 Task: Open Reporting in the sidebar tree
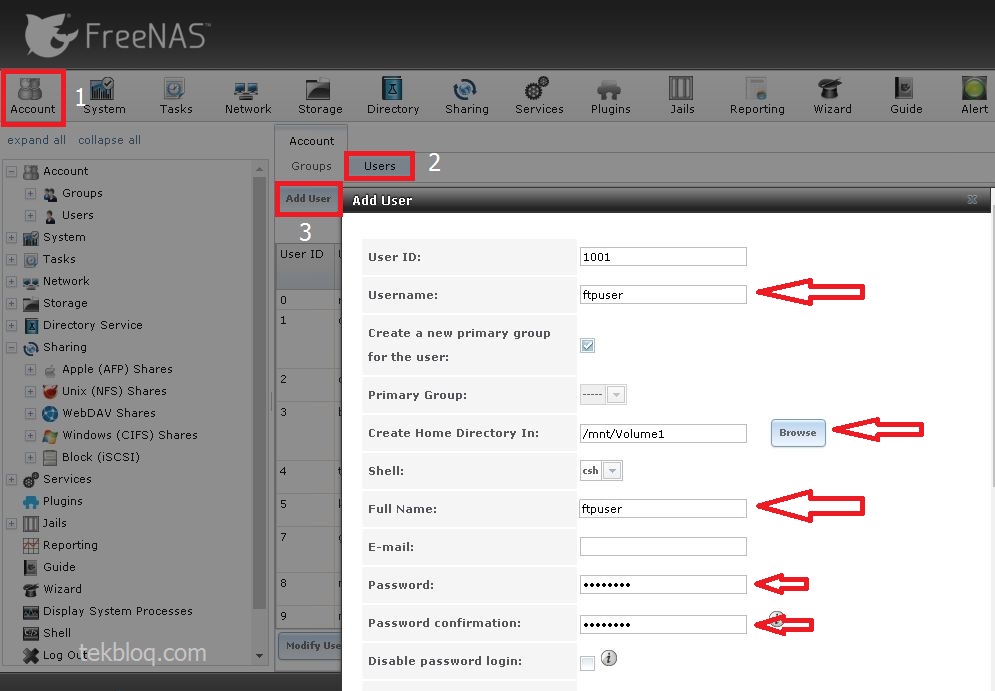[x=70, y=545]
